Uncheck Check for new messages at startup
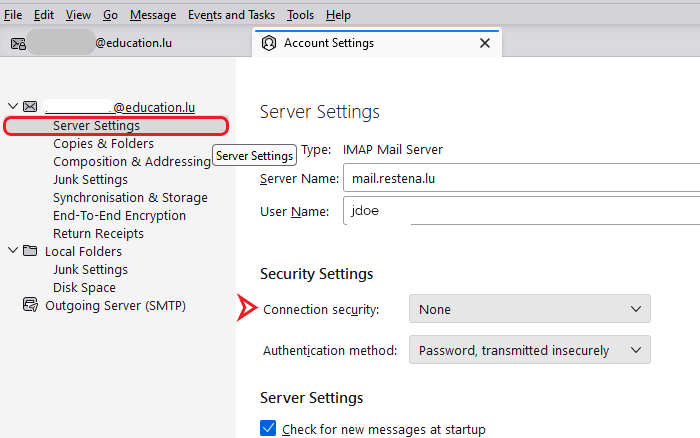The image size is (700, 438). point(268,429)
